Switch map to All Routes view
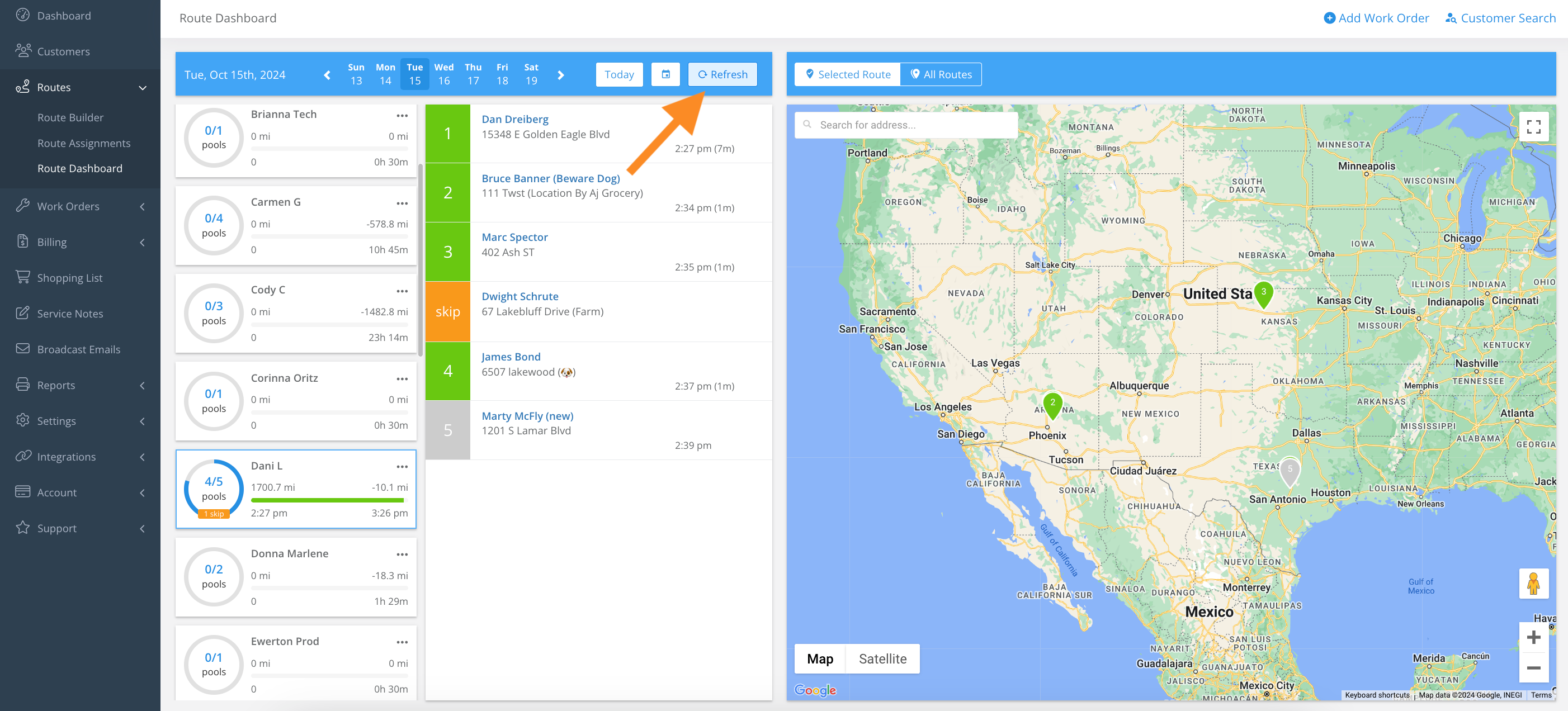Screen dimensions: 1568x711 [941, 74]
